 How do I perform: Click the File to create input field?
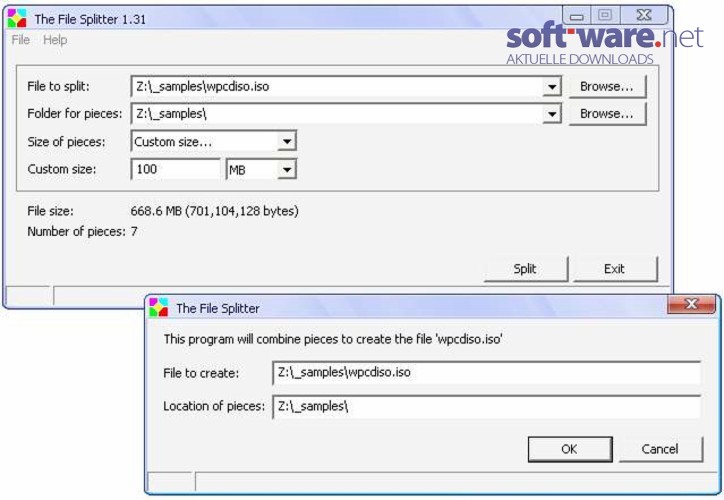(487, 373)
